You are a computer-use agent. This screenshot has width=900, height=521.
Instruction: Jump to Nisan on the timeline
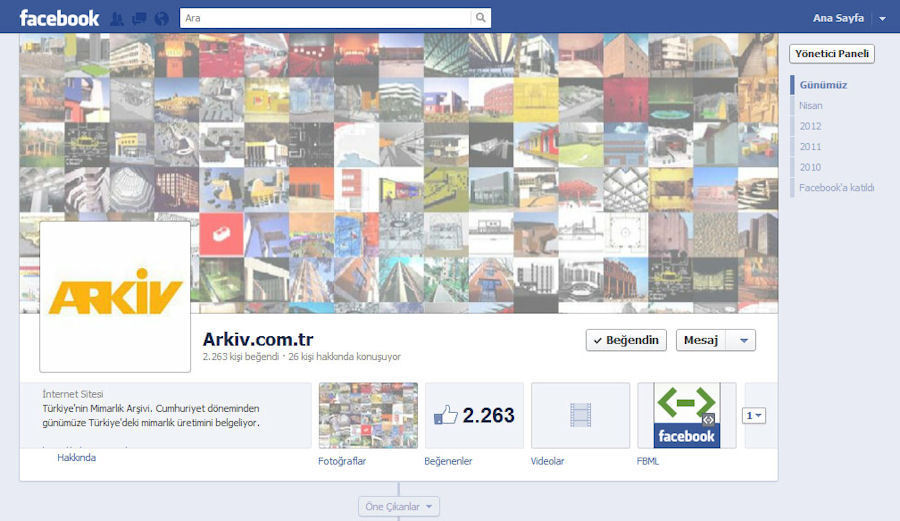[810, 106]
